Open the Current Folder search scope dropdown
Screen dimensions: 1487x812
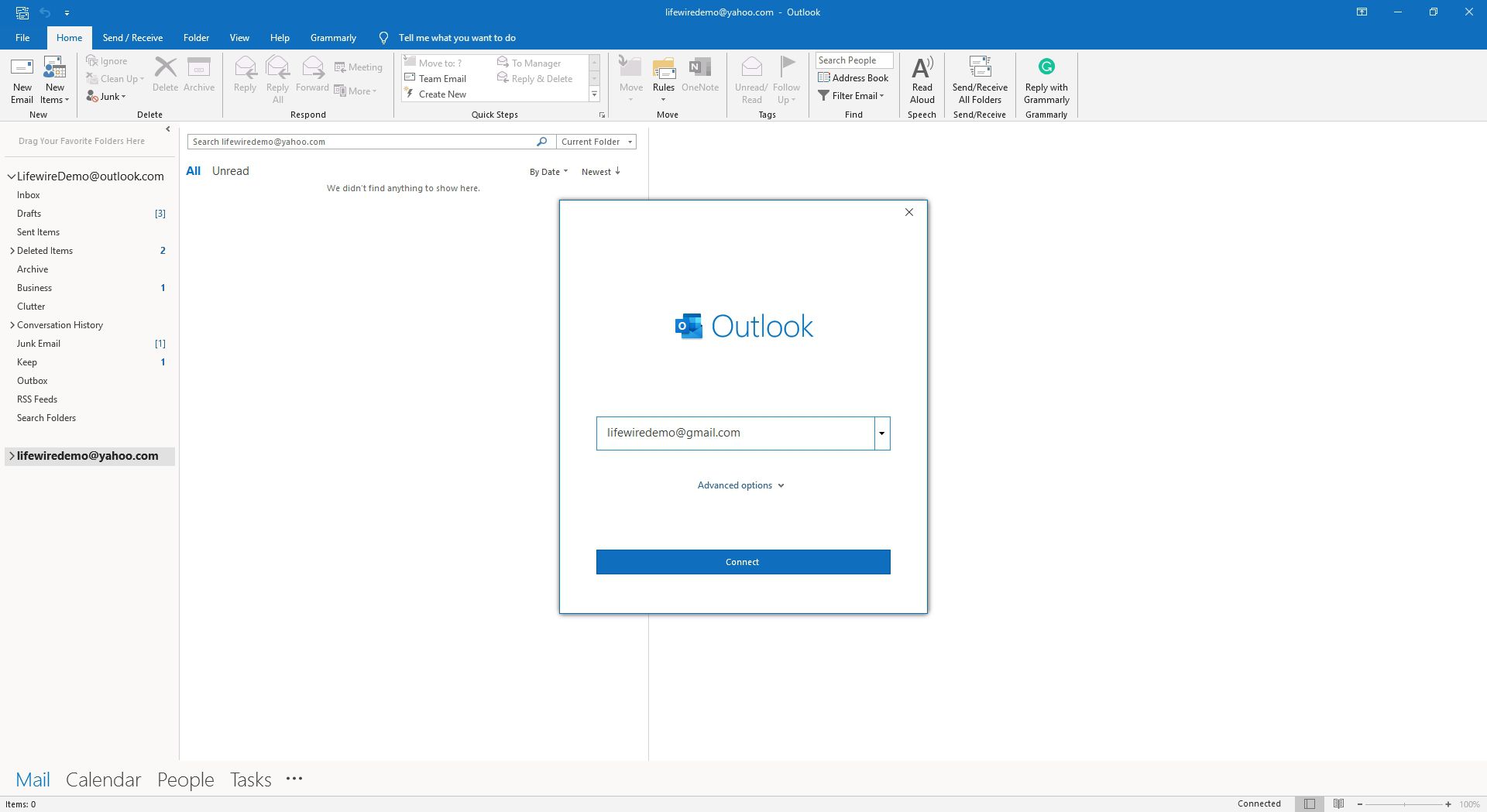[596, 142]
